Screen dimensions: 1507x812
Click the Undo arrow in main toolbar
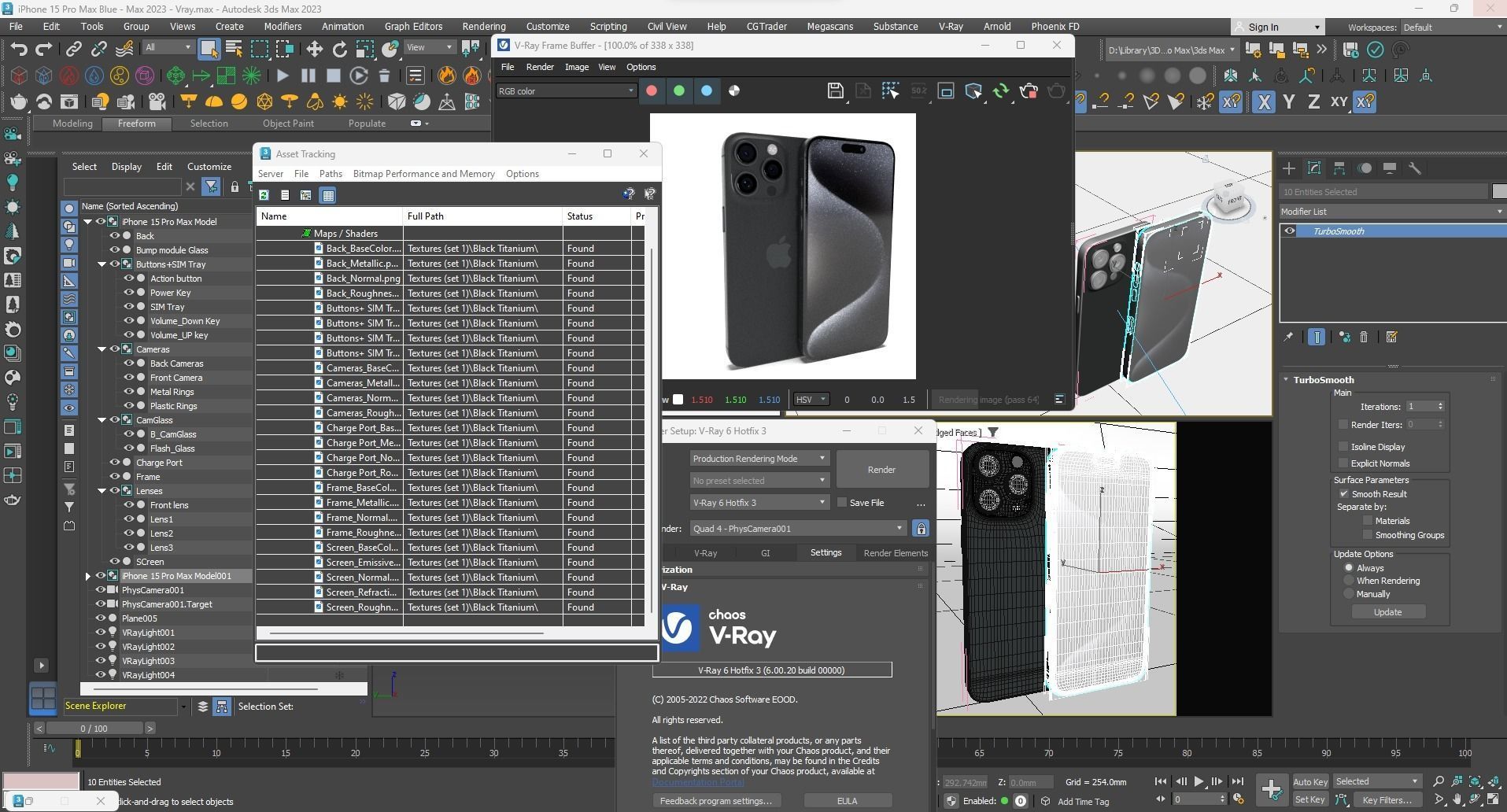coord(19,50)
